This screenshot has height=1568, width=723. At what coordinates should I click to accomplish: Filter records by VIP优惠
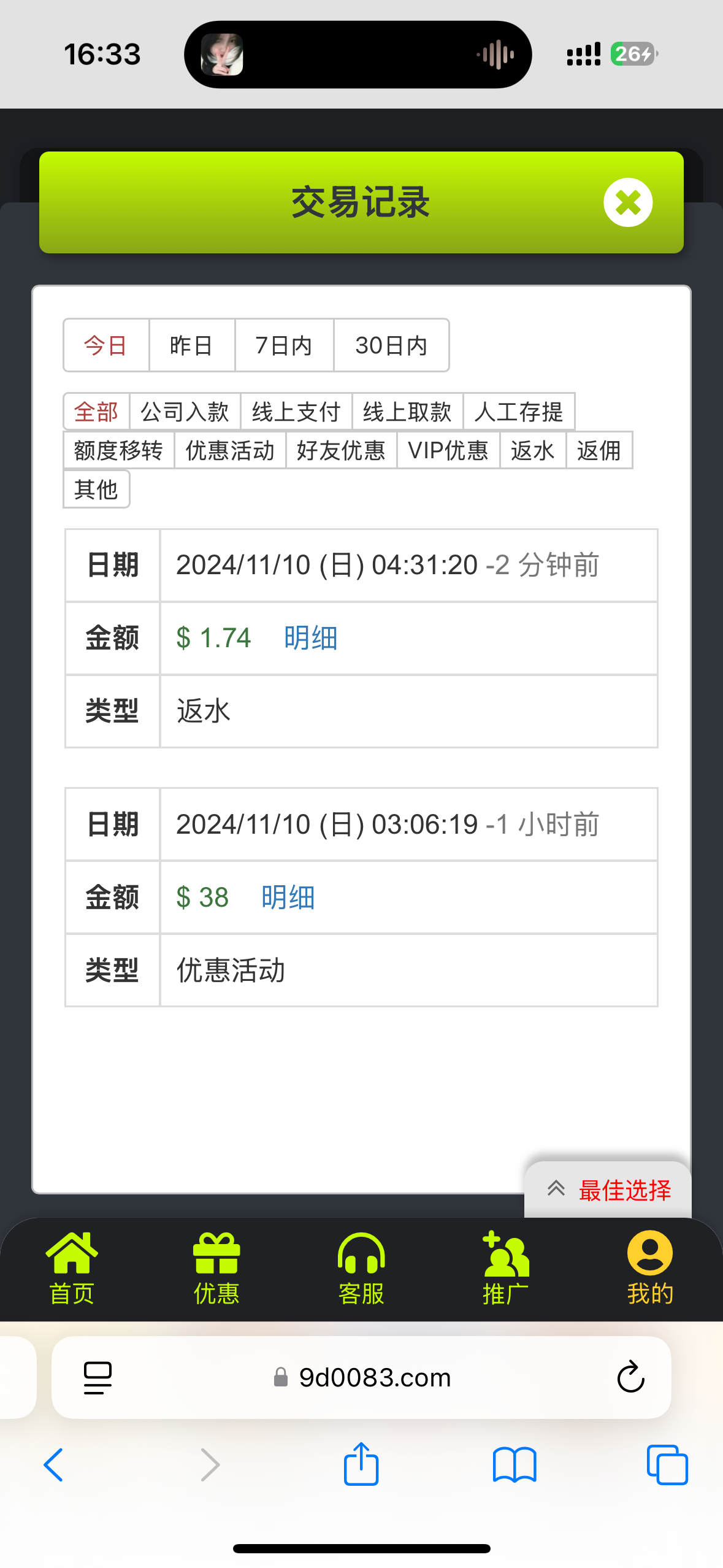(x=448, y=450)
